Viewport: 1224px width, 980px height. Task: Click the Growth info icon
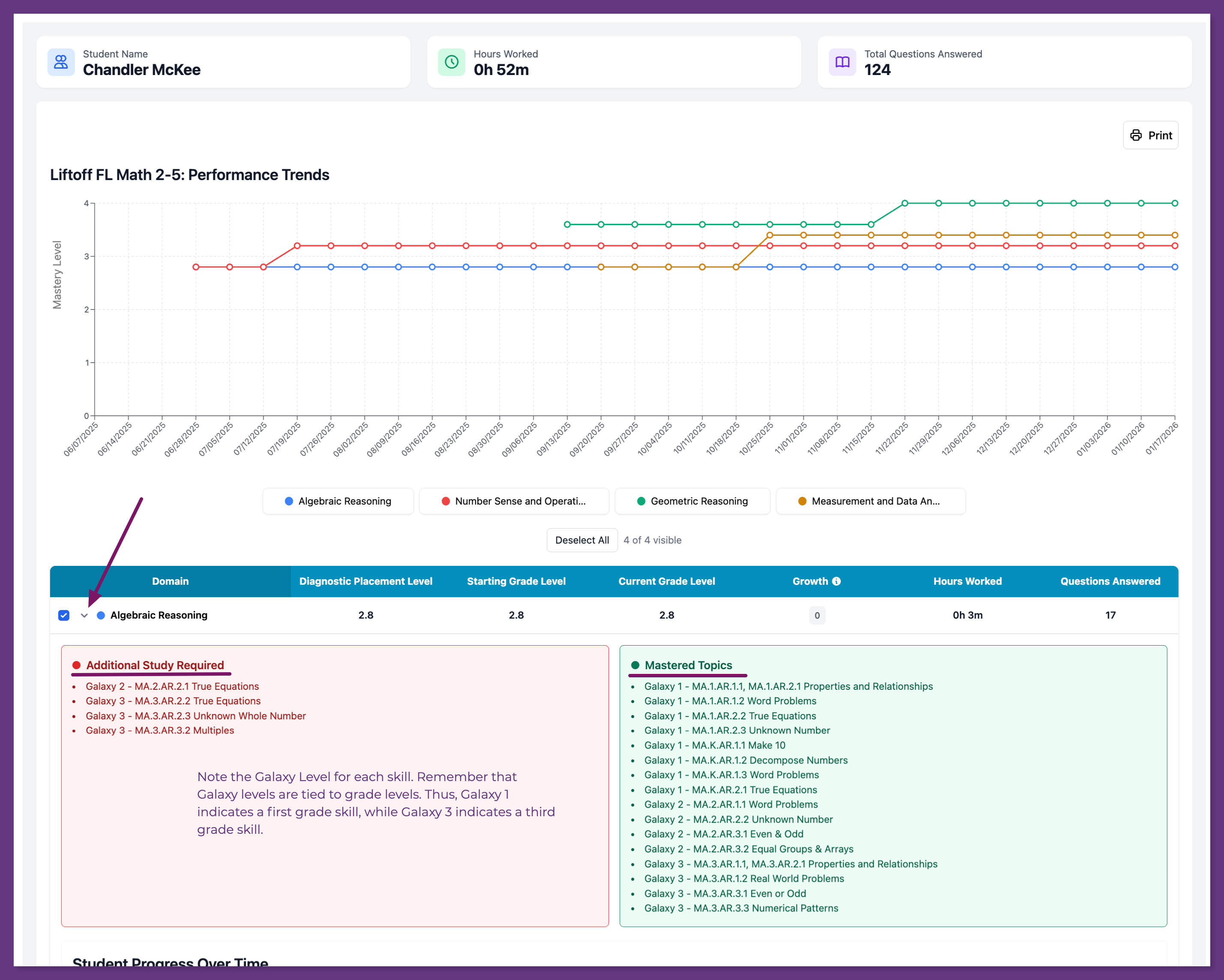pos(836,581)
